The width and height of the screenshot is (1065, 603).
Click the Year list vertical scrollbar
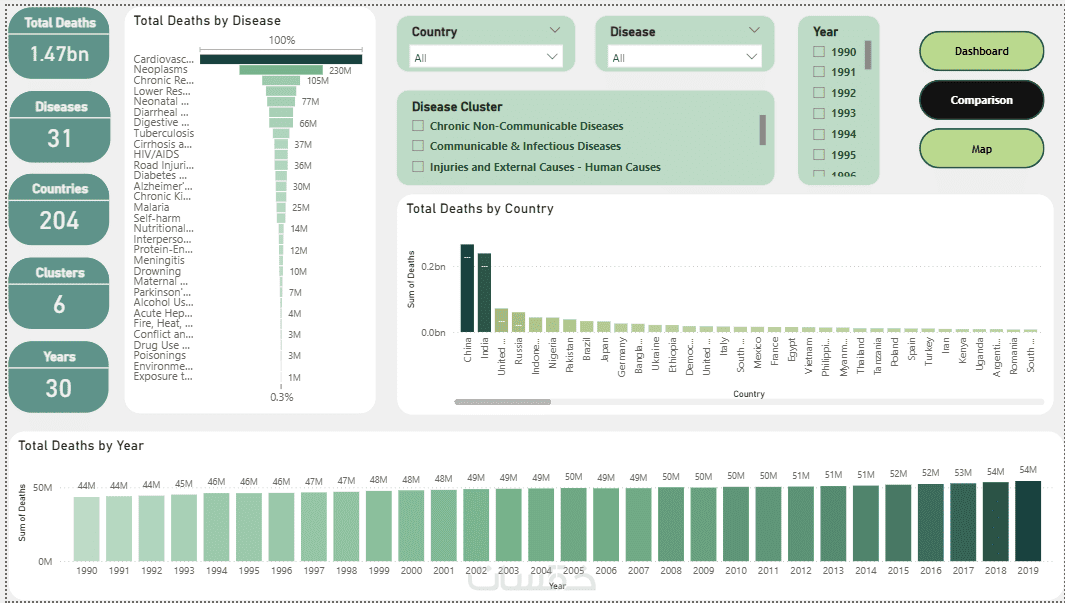click(x=867, y=55)
